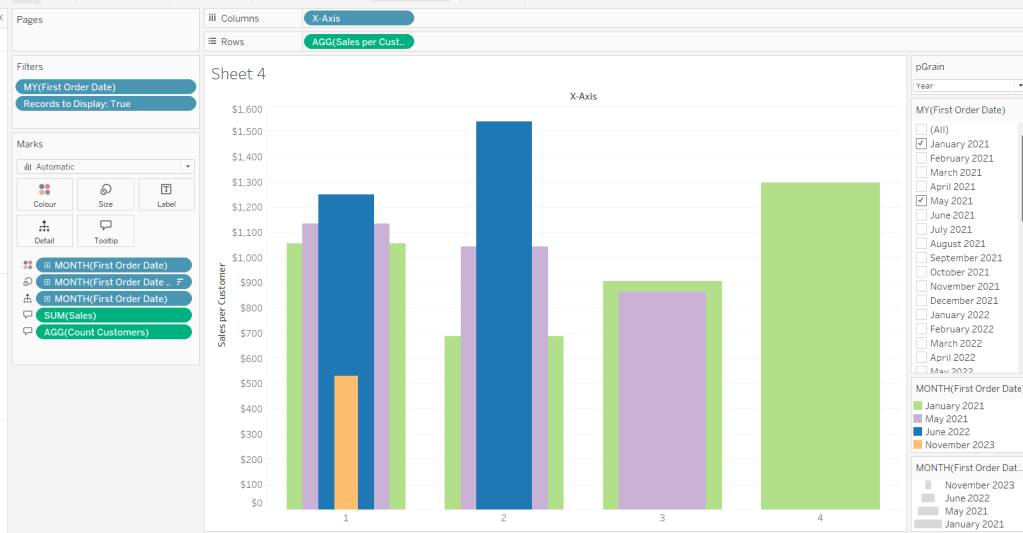1023x533 pixels.
Task: Open the Size marks card
Action: click(x=105, y=194)
